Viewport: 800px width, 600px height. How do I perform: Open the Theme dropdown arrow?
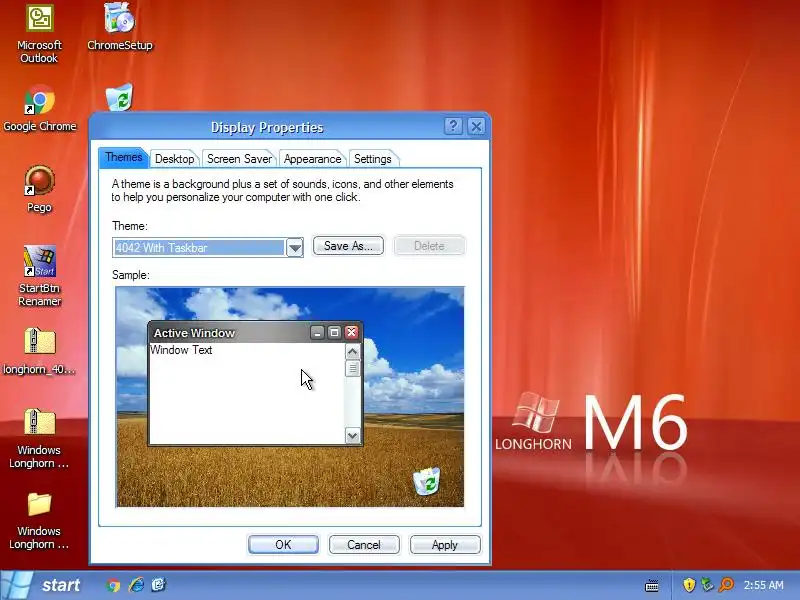(x=294, y=248)
